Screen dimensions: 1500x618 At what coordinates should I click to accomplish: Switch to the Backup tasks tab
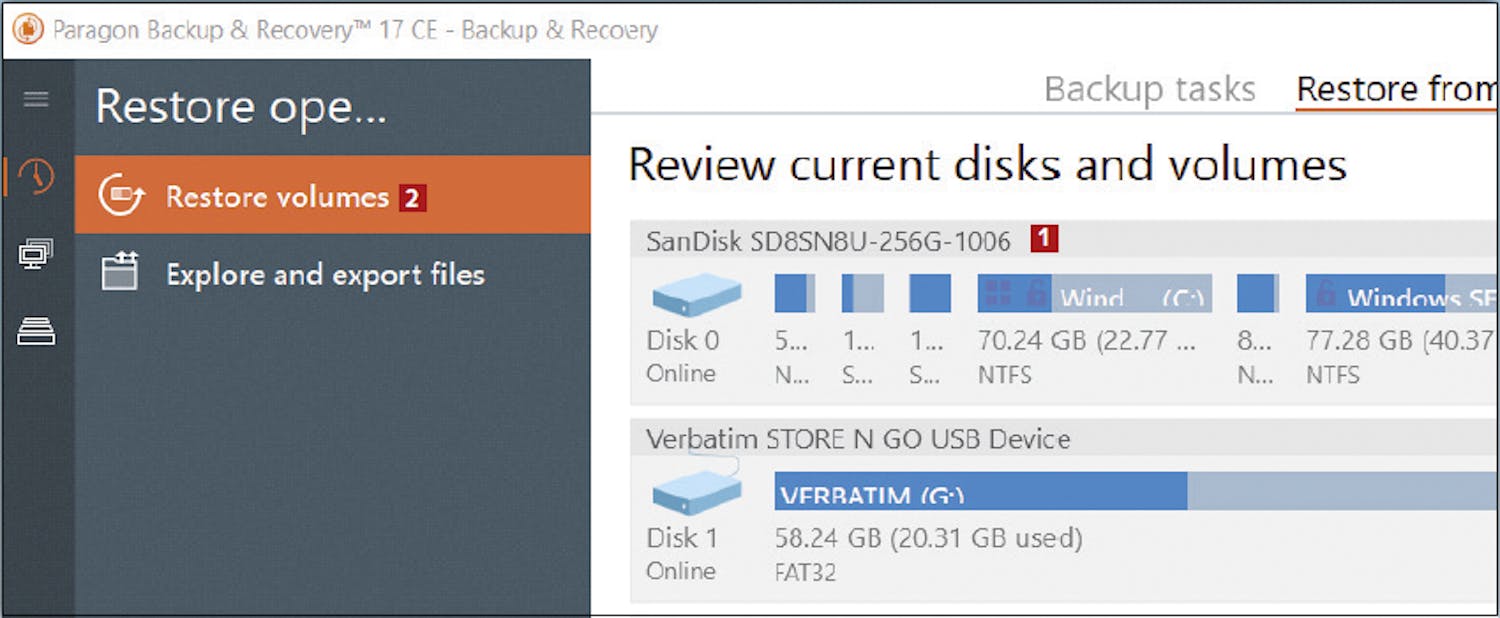tap(1149, 89)
